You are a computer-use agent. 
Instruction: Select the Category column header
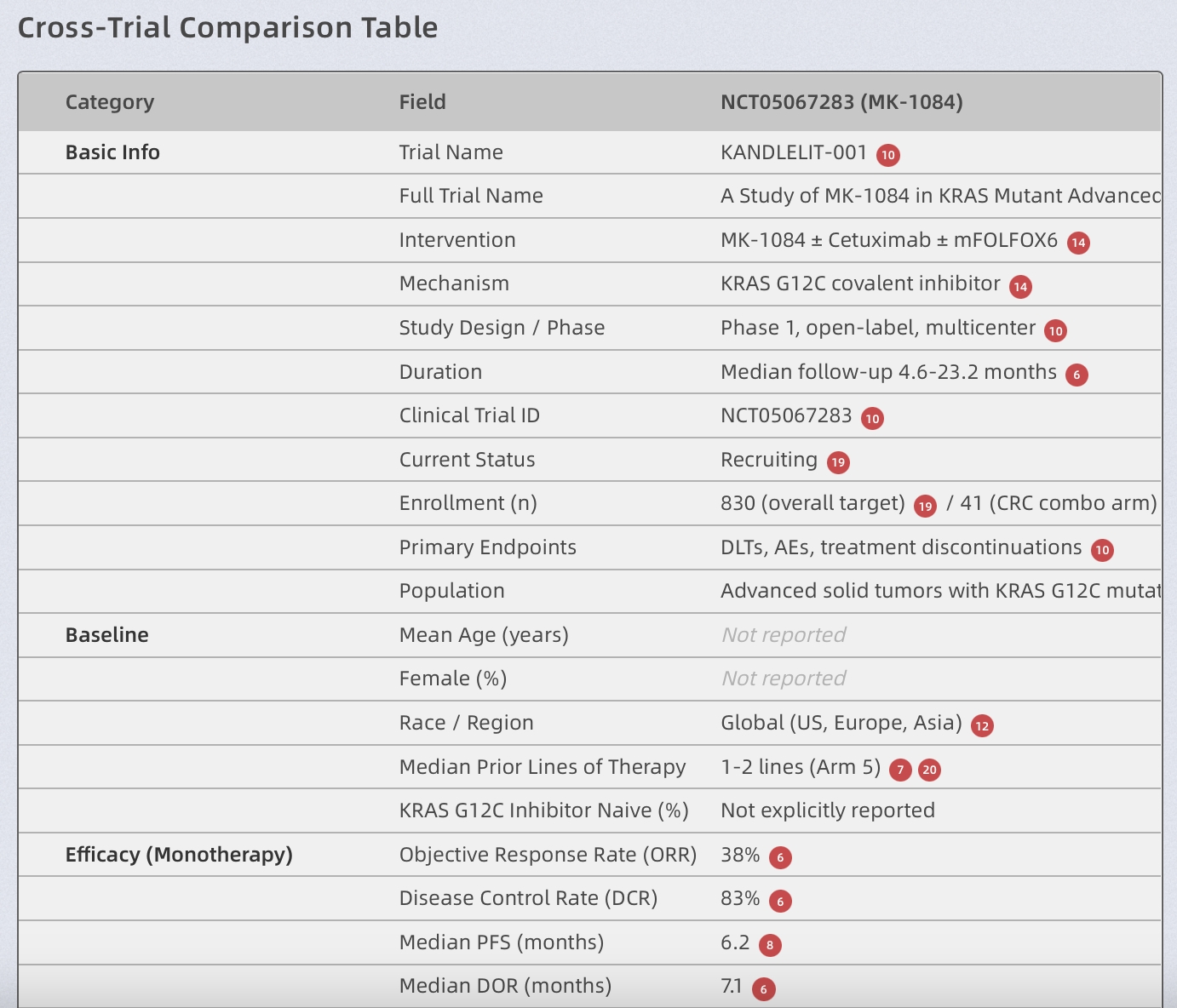pos(110,102)
